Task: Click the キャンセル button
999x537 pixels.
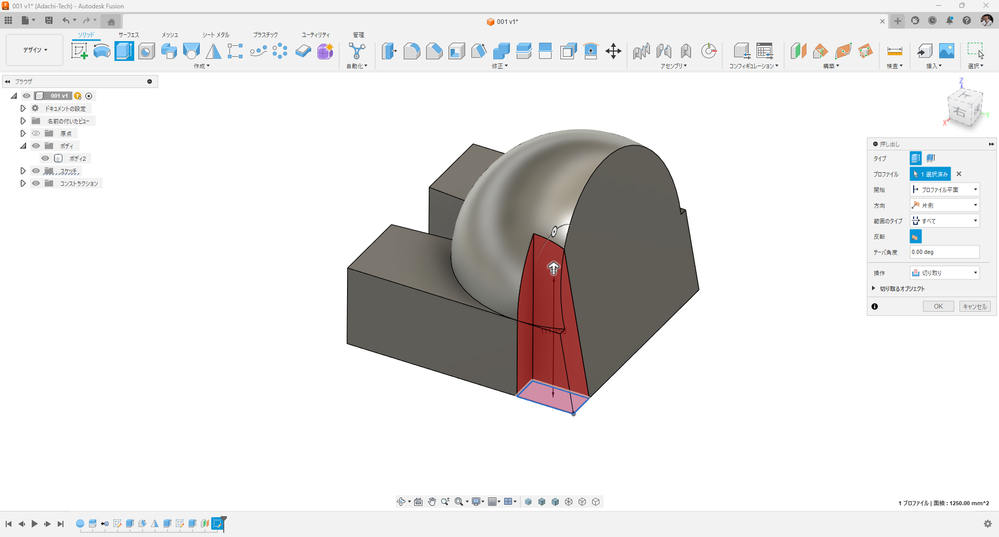Action: tap(975, 306)
